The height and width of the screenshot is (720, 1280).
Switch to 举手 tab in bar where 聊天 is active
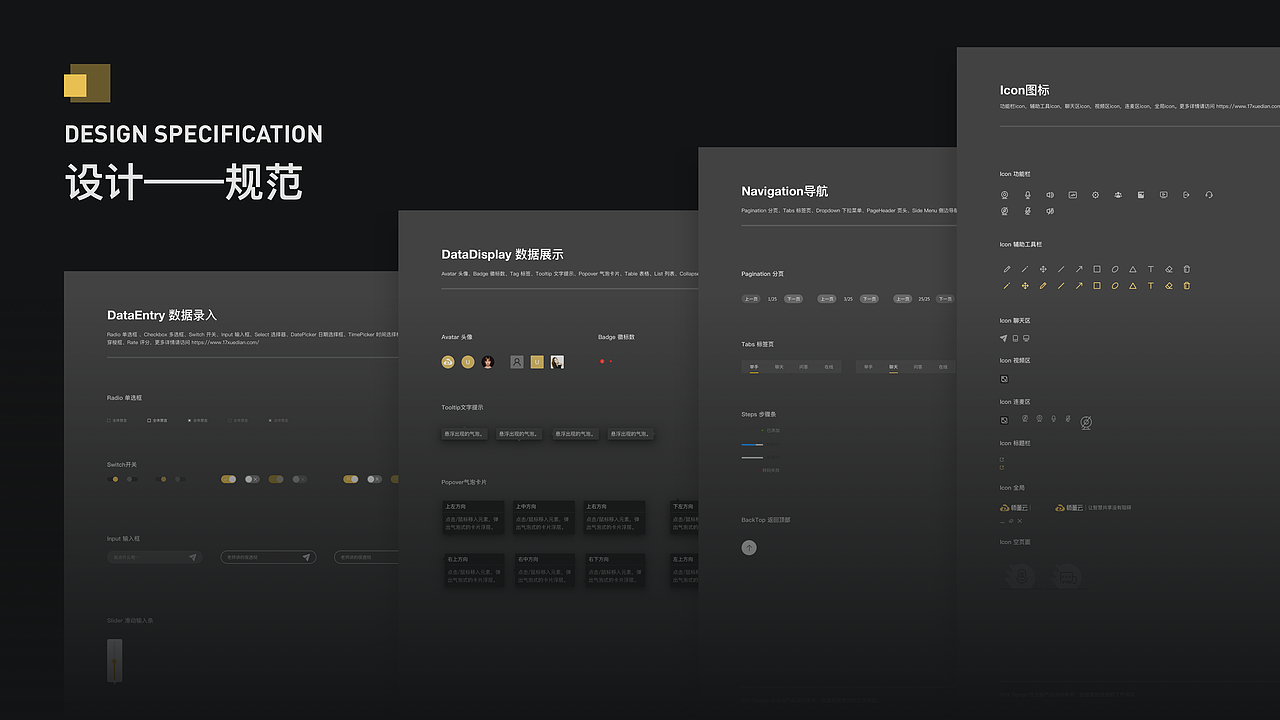point(868,367)
